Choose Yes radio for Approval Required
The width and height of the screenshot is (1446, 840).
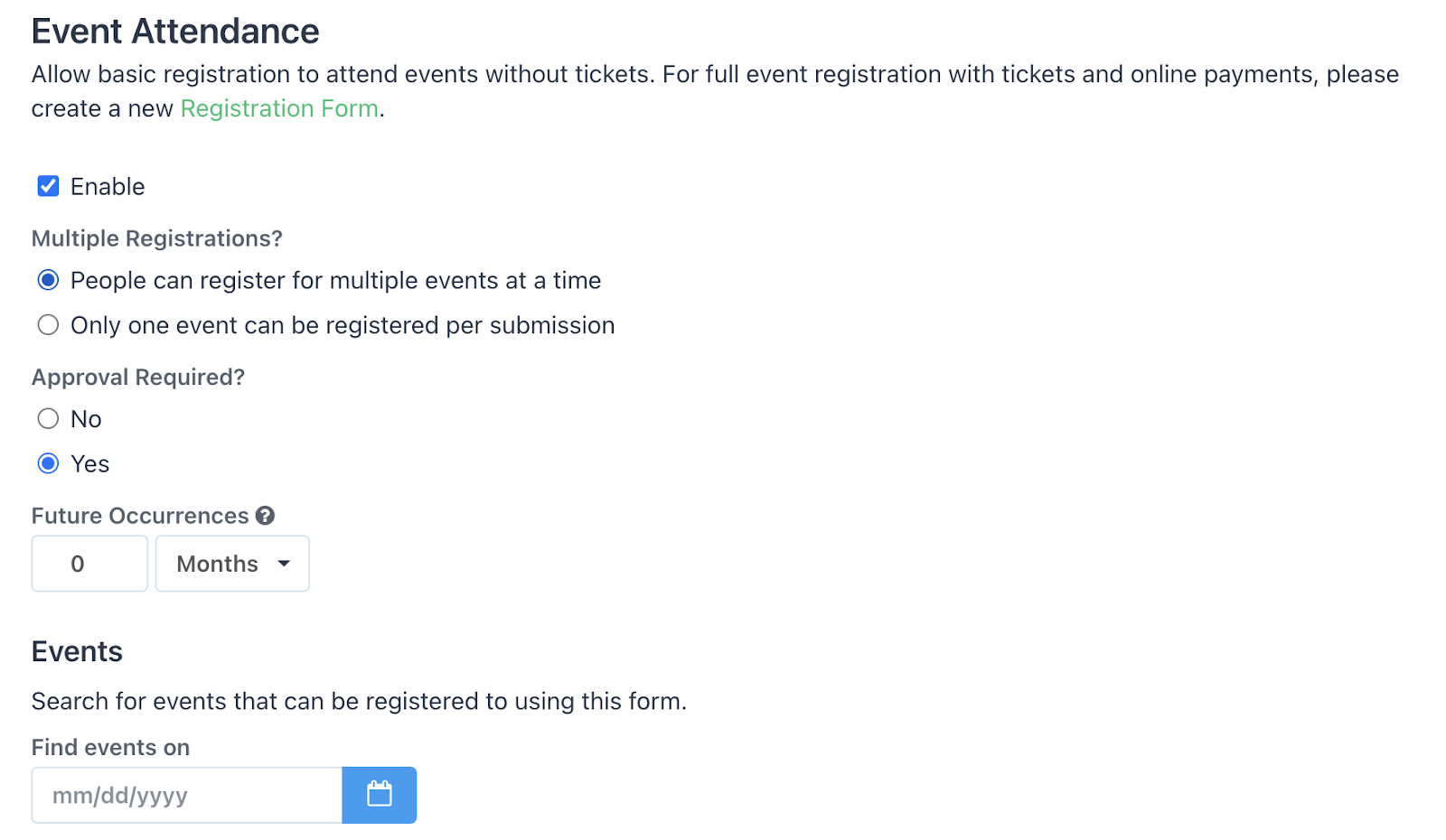click(x=48, y=464)
